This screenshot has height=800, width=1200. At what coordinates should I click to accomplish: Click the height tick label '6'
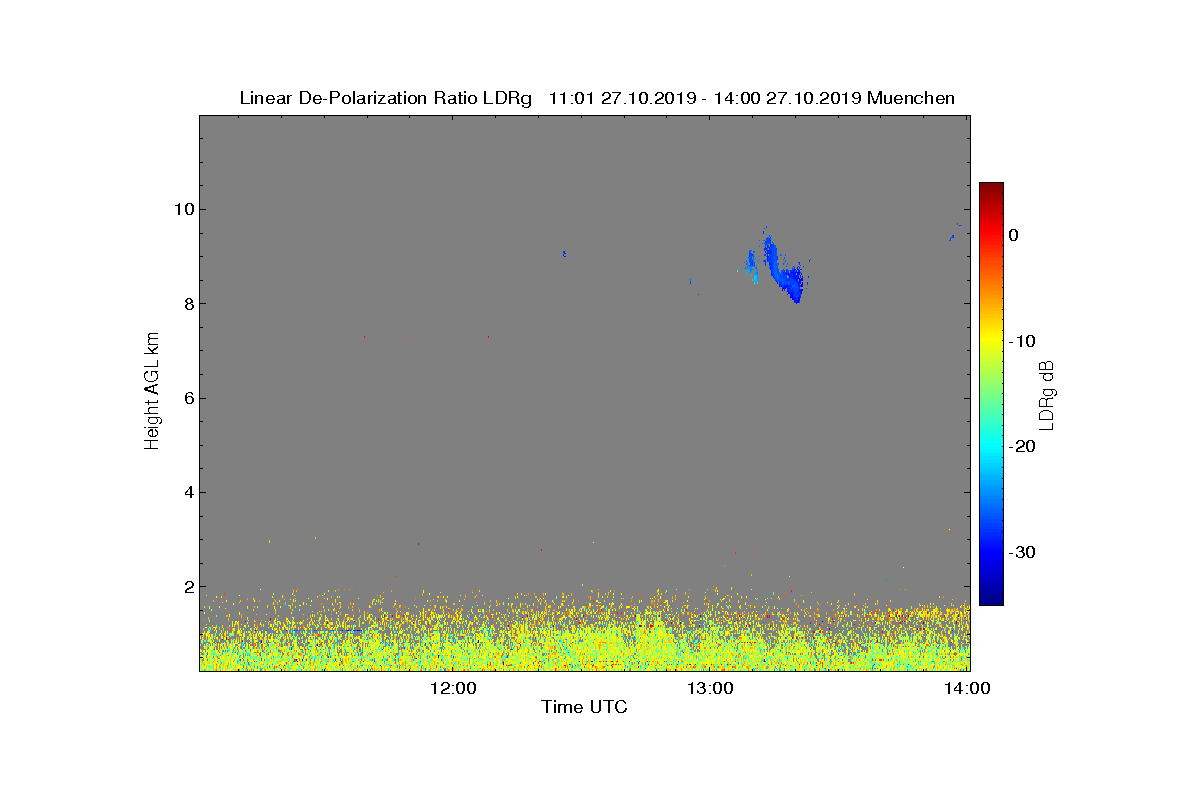click(x=187, y=398)
